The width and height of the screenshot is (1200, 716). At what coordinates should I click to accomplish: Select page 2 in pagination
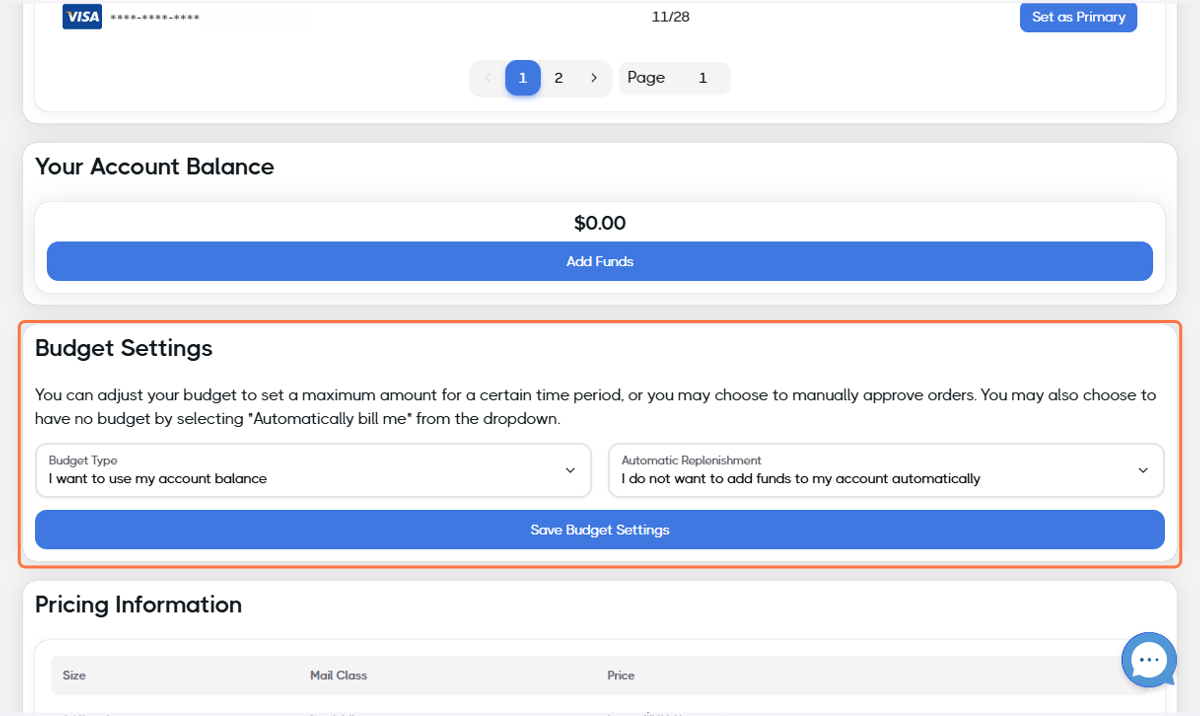(x=558, y=78)
